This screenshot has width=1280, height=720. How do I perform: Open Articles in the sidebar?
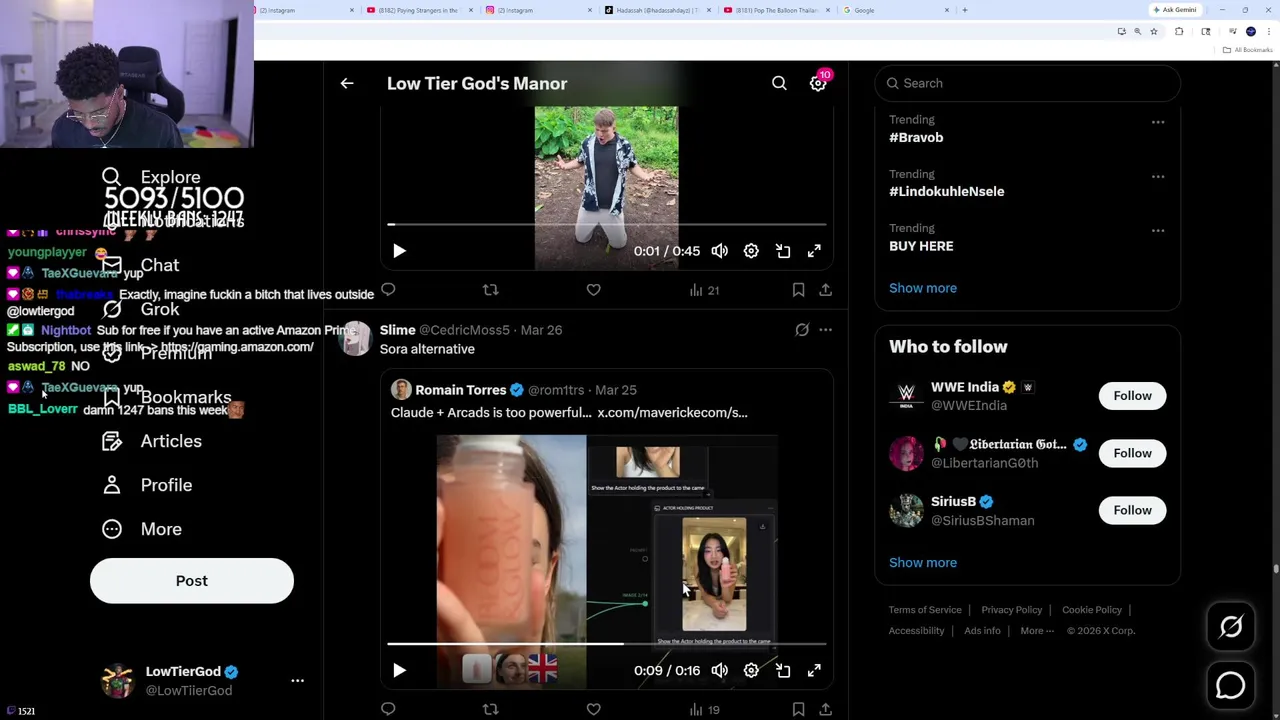[x=151, y=442]
